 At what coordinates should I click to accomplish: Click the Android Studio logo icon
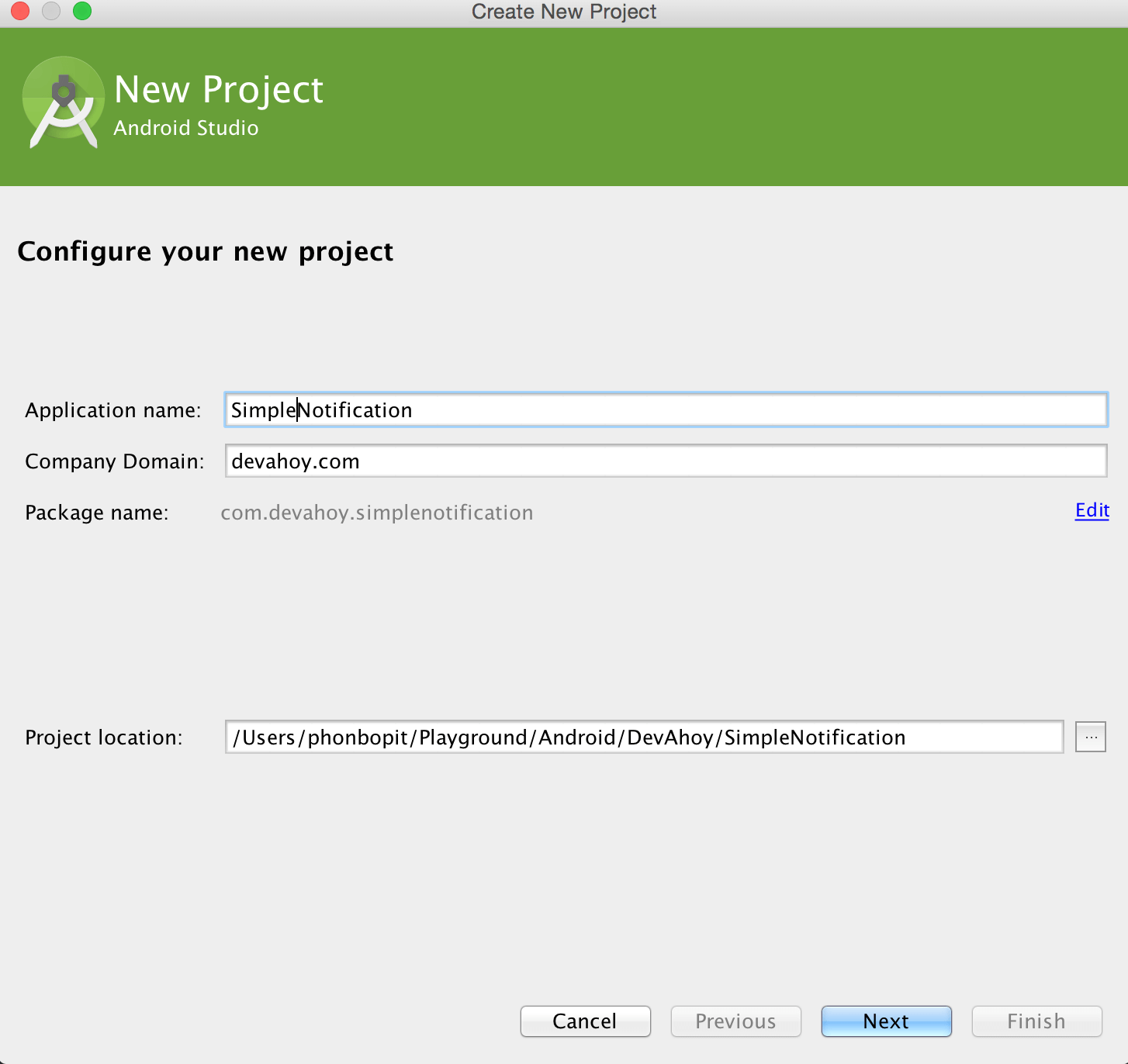click(64, 103)
